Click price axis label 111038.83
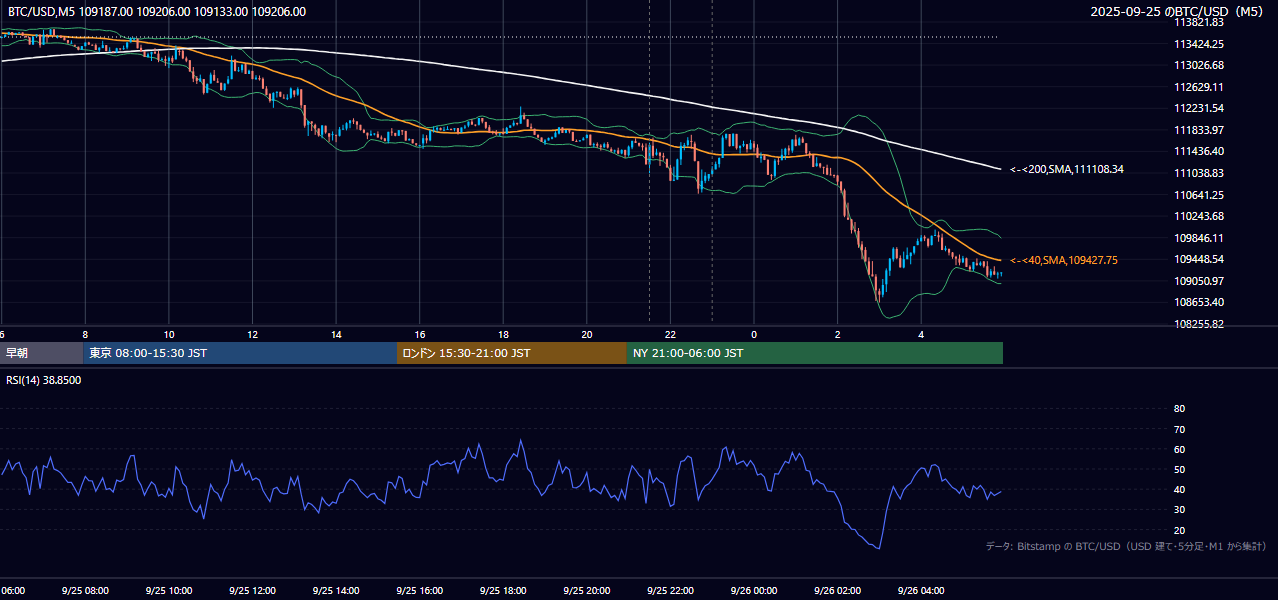The height and width of the screenshot is (600, 1278). [1199, 173]
